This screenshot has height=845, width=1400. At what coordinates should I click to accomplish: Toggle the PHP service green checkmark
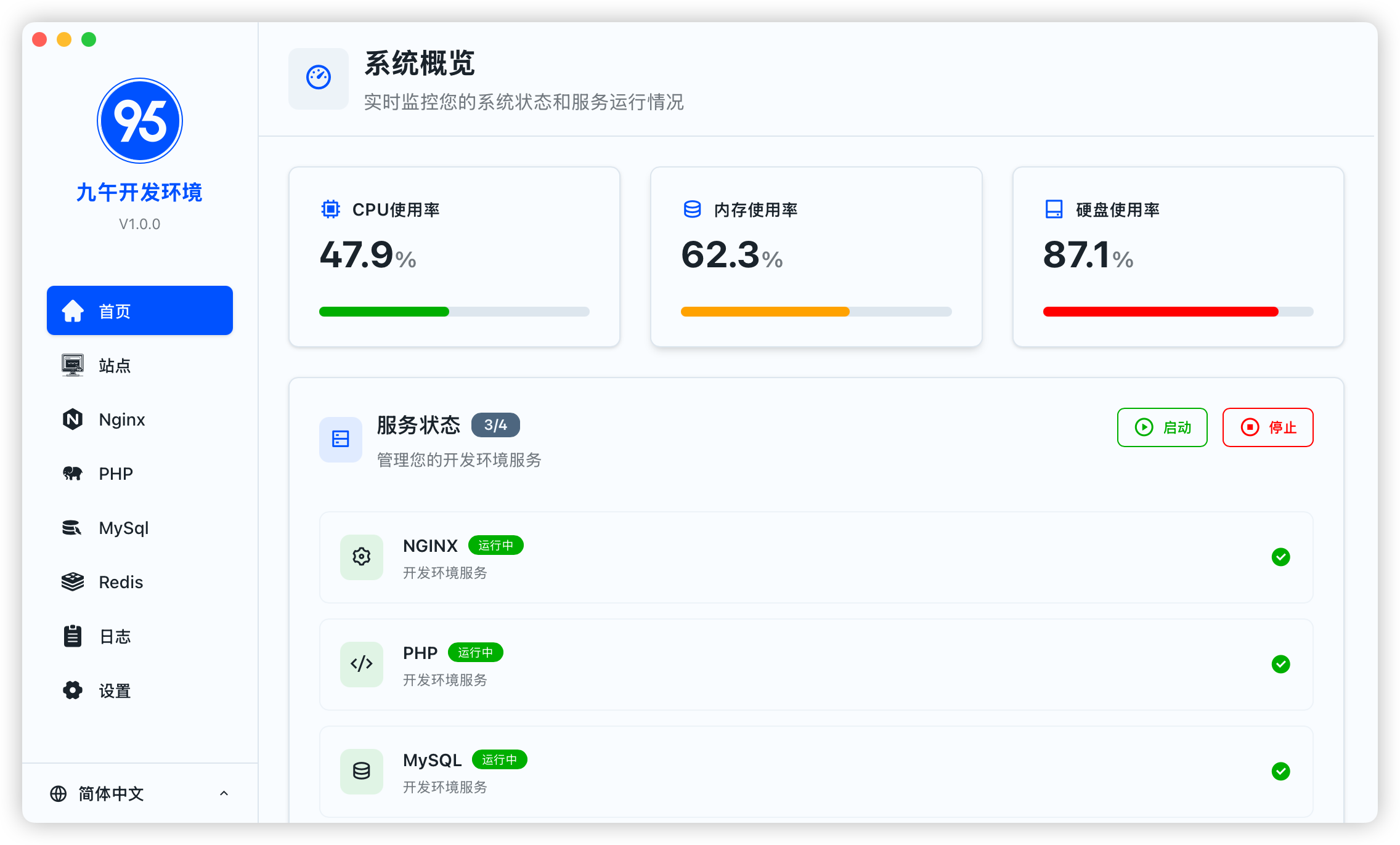1281,665
